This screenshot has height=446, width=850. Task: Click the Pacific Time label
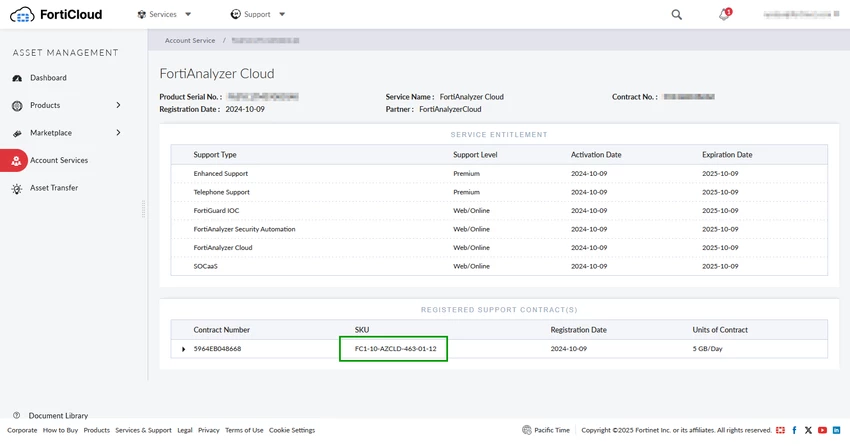552,430
